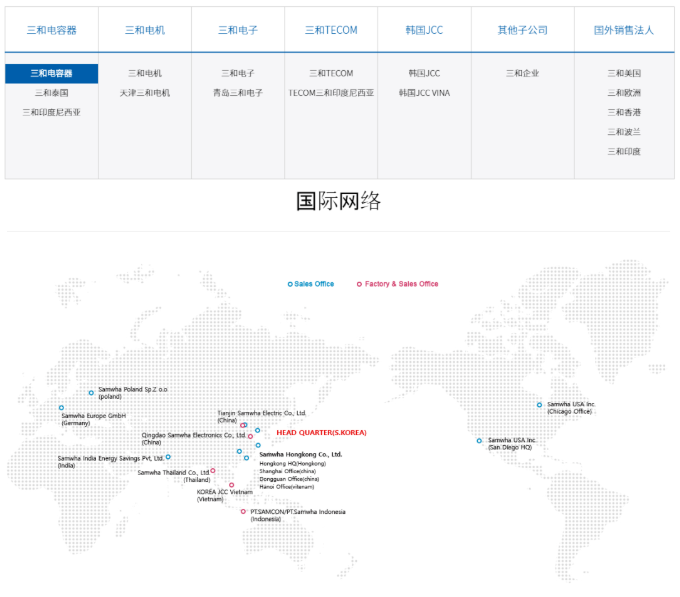
Task: Click HEAD QUARTER(S.KOREA) label
Action: click(x=321, y=432)
